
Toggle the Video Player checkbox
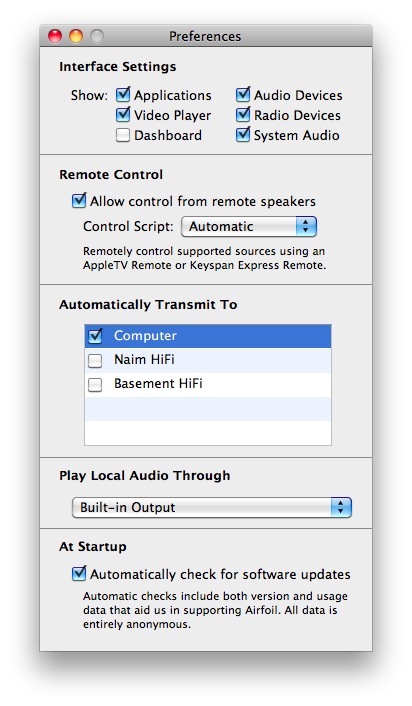click(x=123, y=115)
